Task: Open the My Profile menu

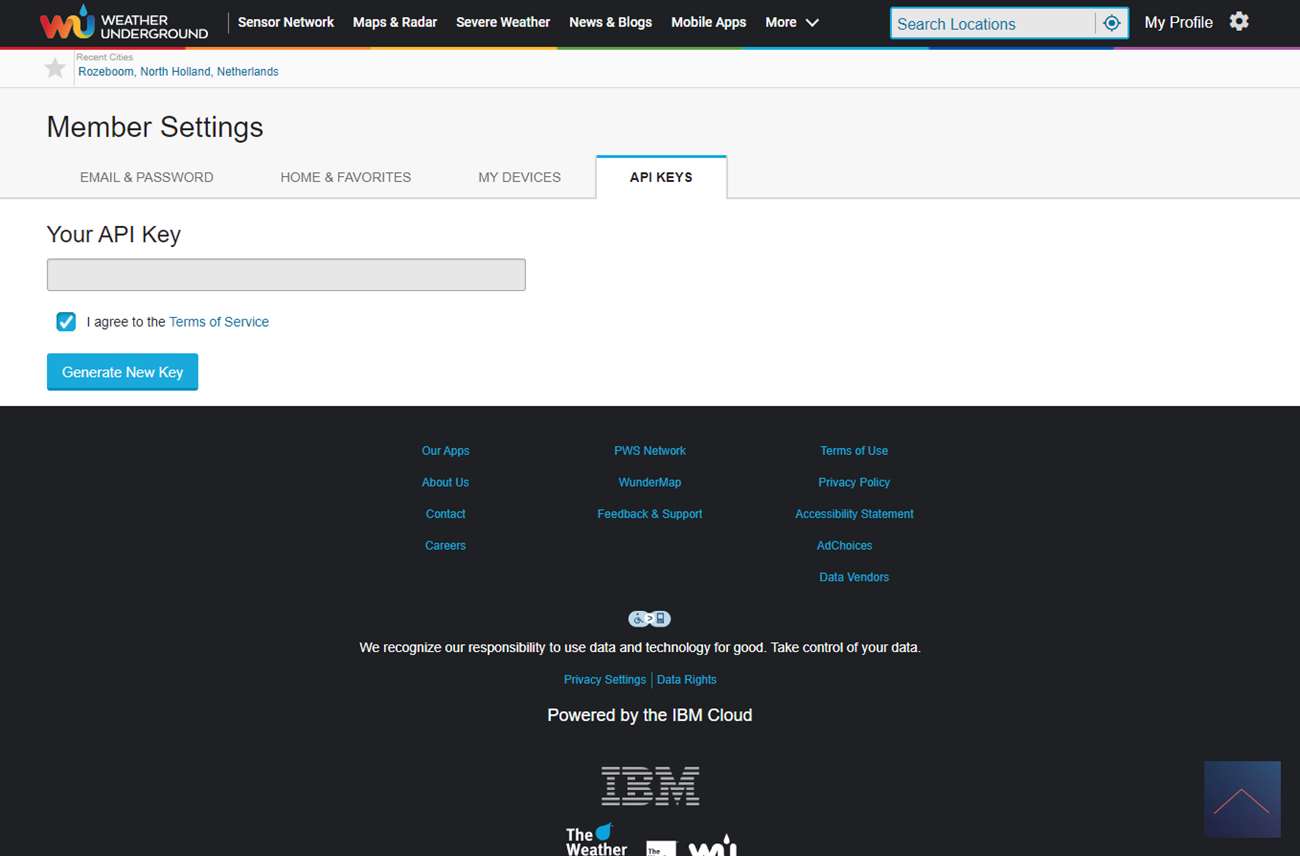Action: pos(1178,22)
